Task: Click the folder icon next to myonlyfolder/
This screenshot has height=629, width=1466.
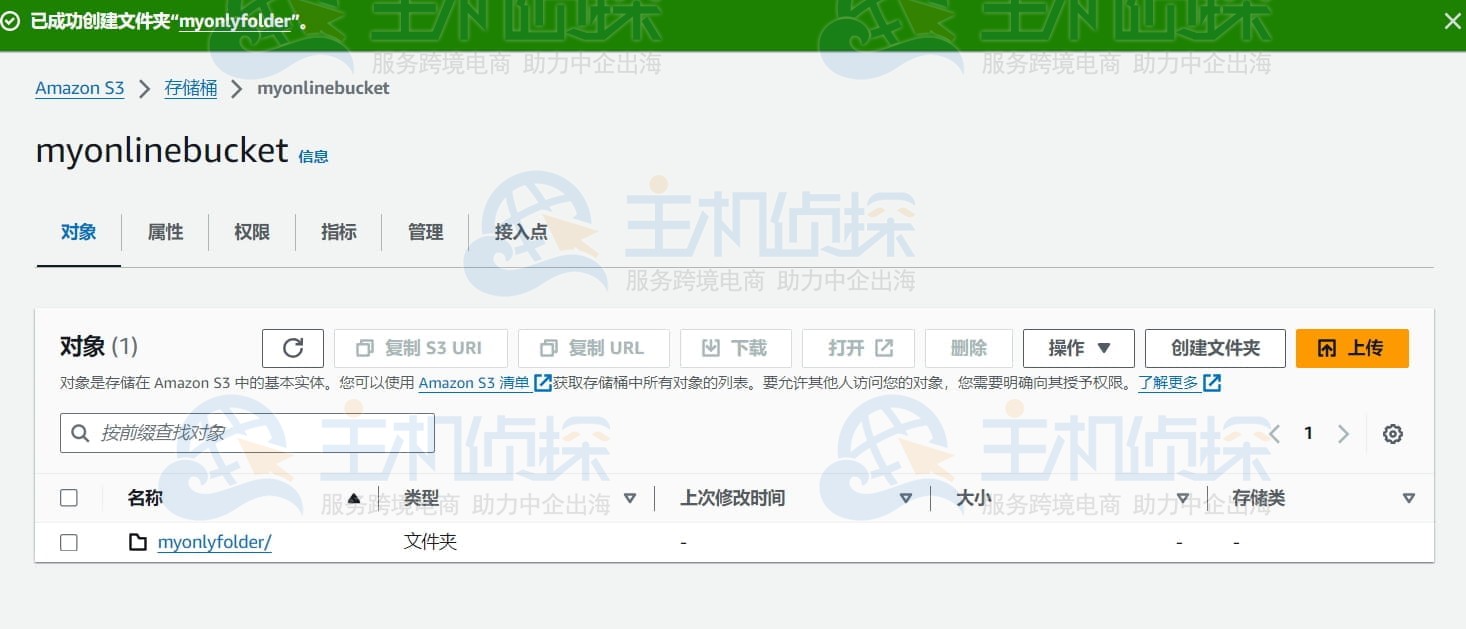Action: (137, 541)
